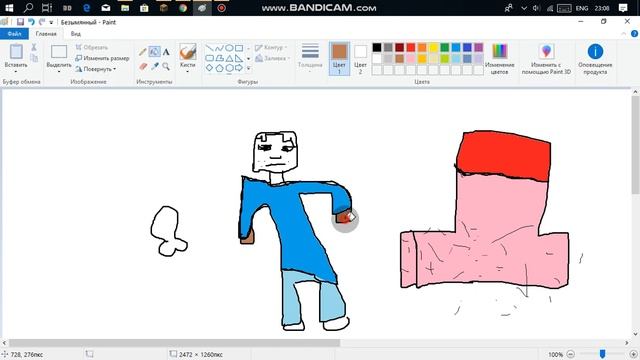Viewport: 640px width, 360px height.
Task: Switch to the View (Вид) tab
Action: pyautogui.click(x=76, y=34)
